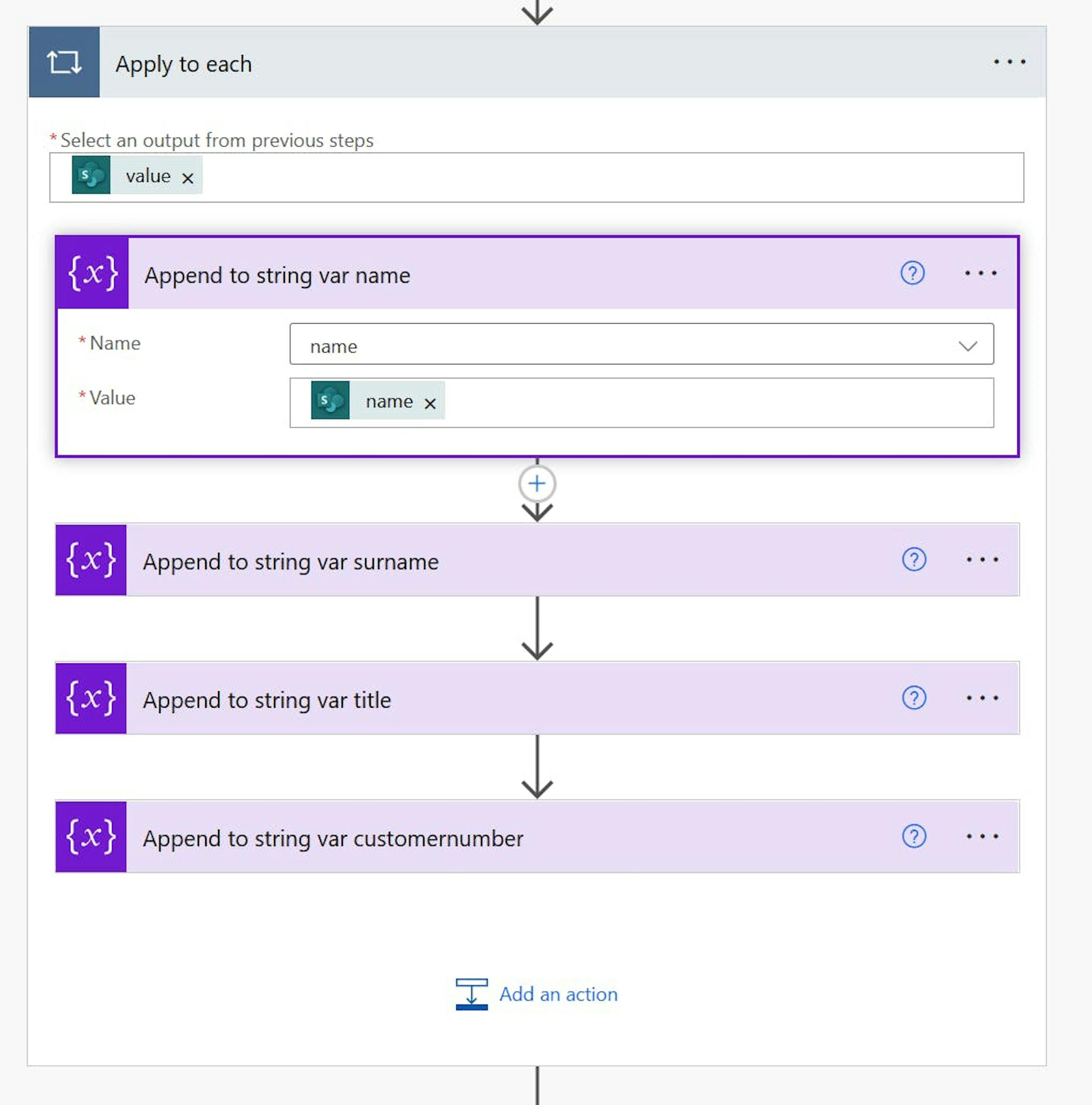Click the SharePoint icon on name token
1092x1105 pixels.
coord(331,401)
